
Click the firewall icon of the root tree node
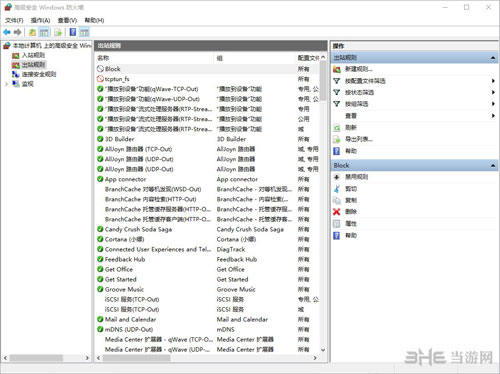pyautogui.click(x=7, y=45)
